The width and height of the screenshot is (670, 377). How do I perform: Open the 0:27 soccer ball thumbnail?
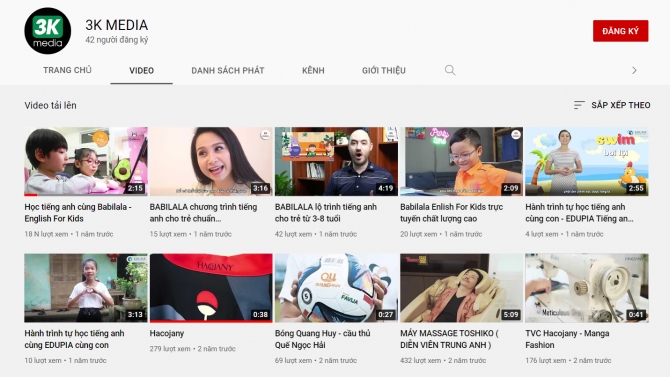click(336, 288)
